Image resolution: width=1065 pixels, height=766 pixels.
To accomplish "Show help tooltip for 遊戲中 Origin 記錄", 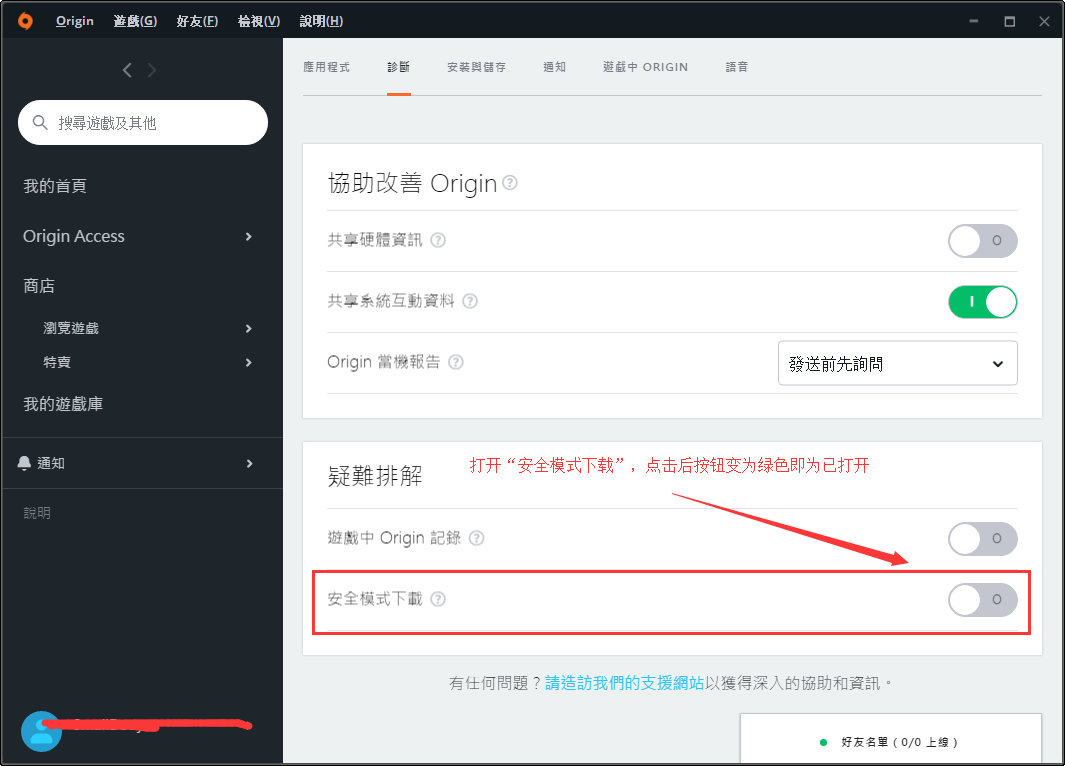I will click(477, 539).
